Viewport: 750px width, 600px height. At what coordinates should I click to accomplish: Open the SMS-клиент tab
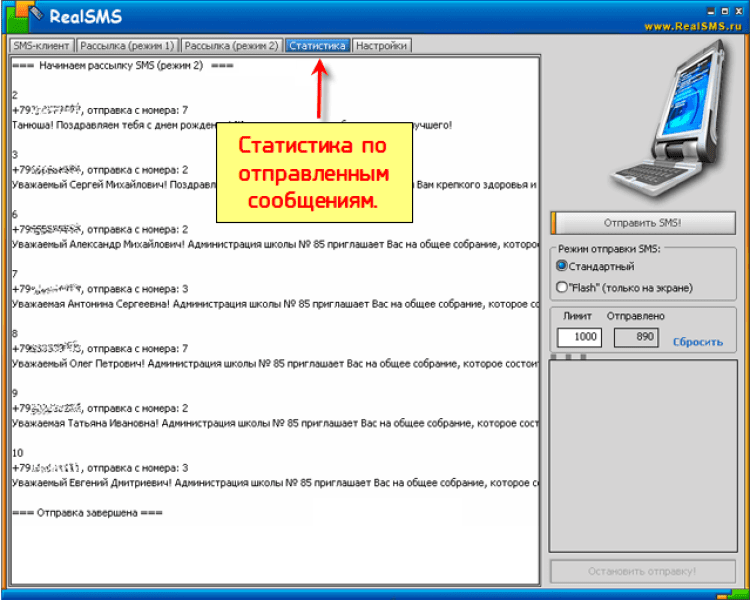(42, 45)
